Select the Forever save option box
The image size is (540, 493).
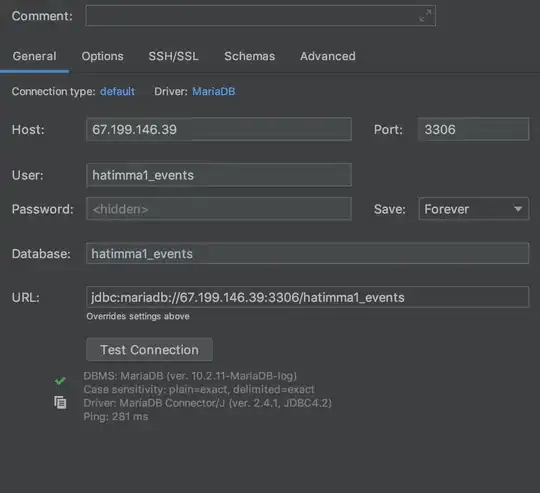pos(474,209)
